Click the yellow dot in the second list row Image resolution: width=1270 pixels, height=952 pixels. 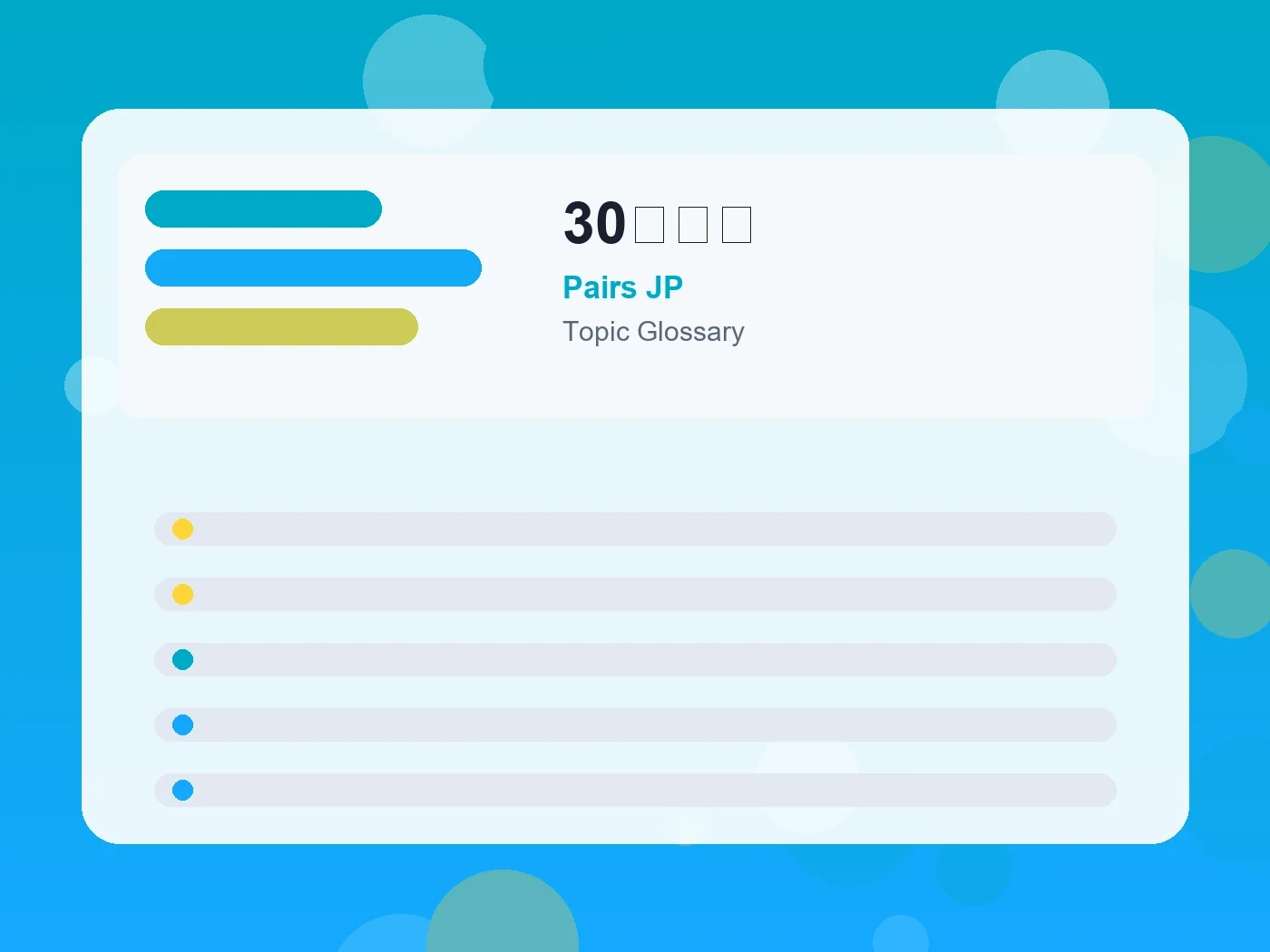(x=182, y=594)
